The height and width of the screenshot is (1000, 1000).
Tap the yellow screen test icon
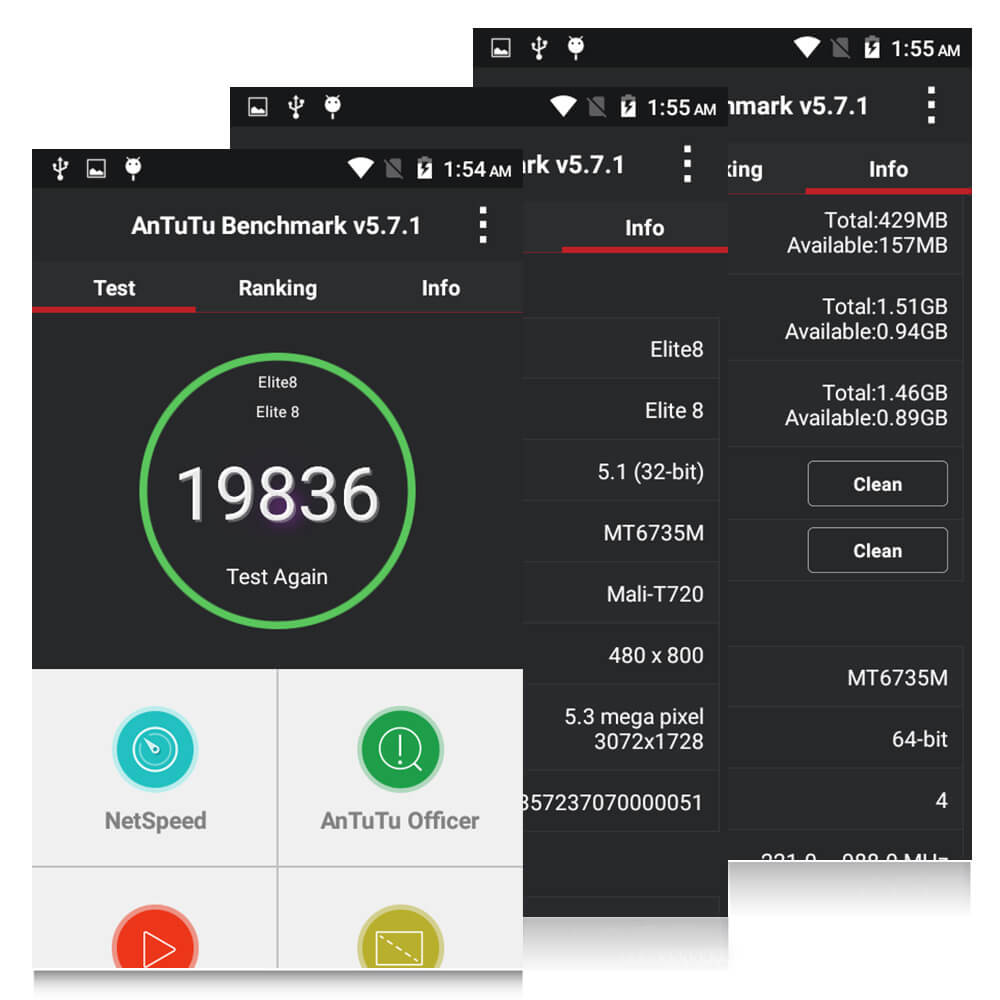pos(400,938)
